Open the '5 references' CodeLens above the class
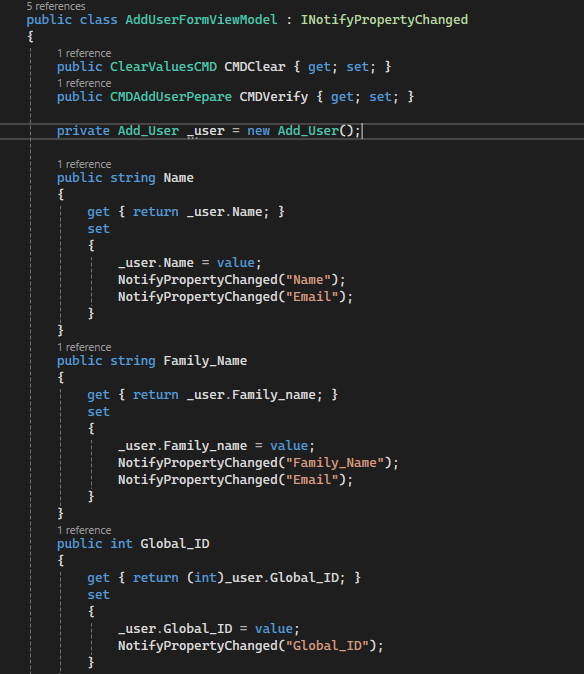 pyautogui.click(x=56, y=6)
